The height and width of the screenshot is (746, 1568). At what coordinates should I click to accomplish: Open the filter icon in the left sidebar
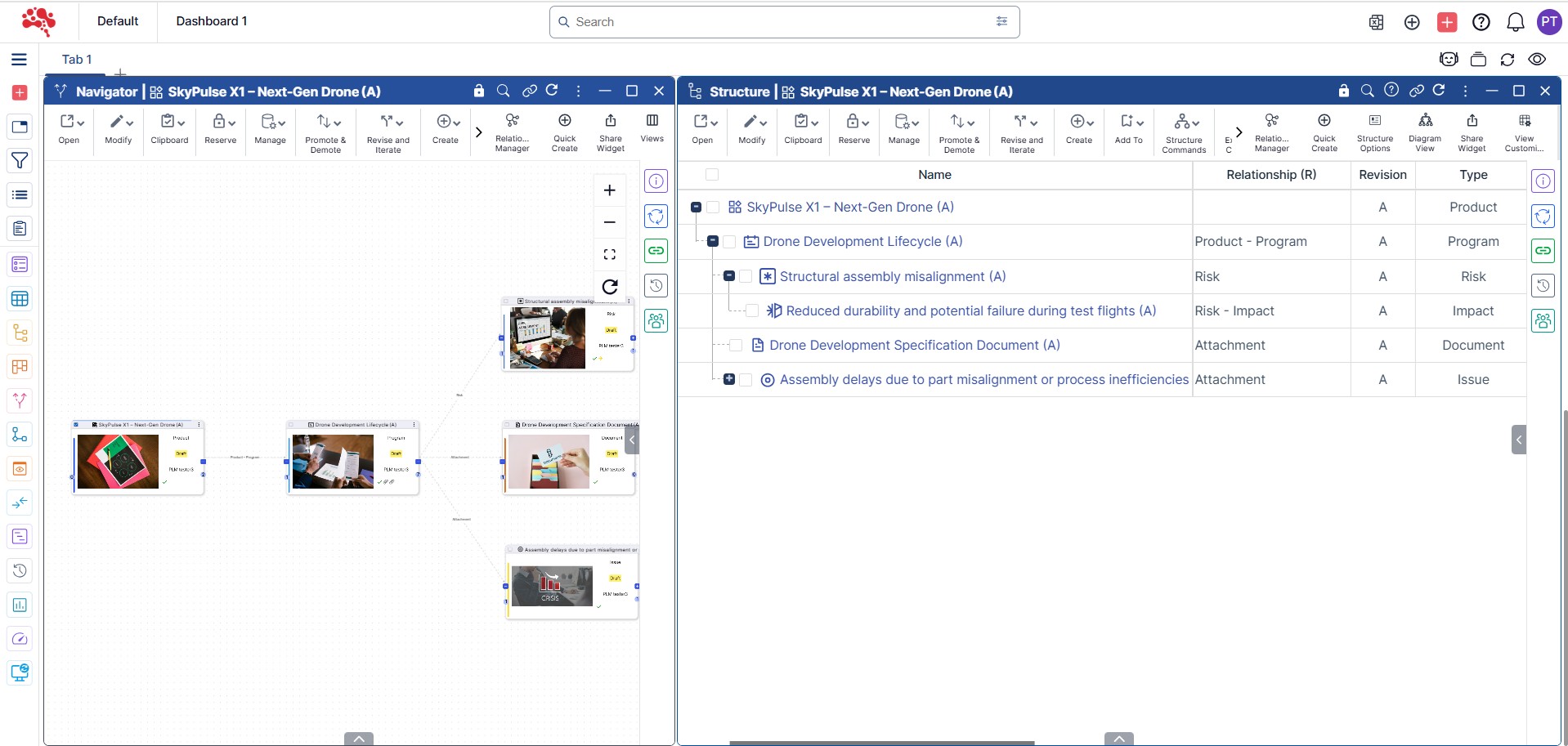(20, 161)
